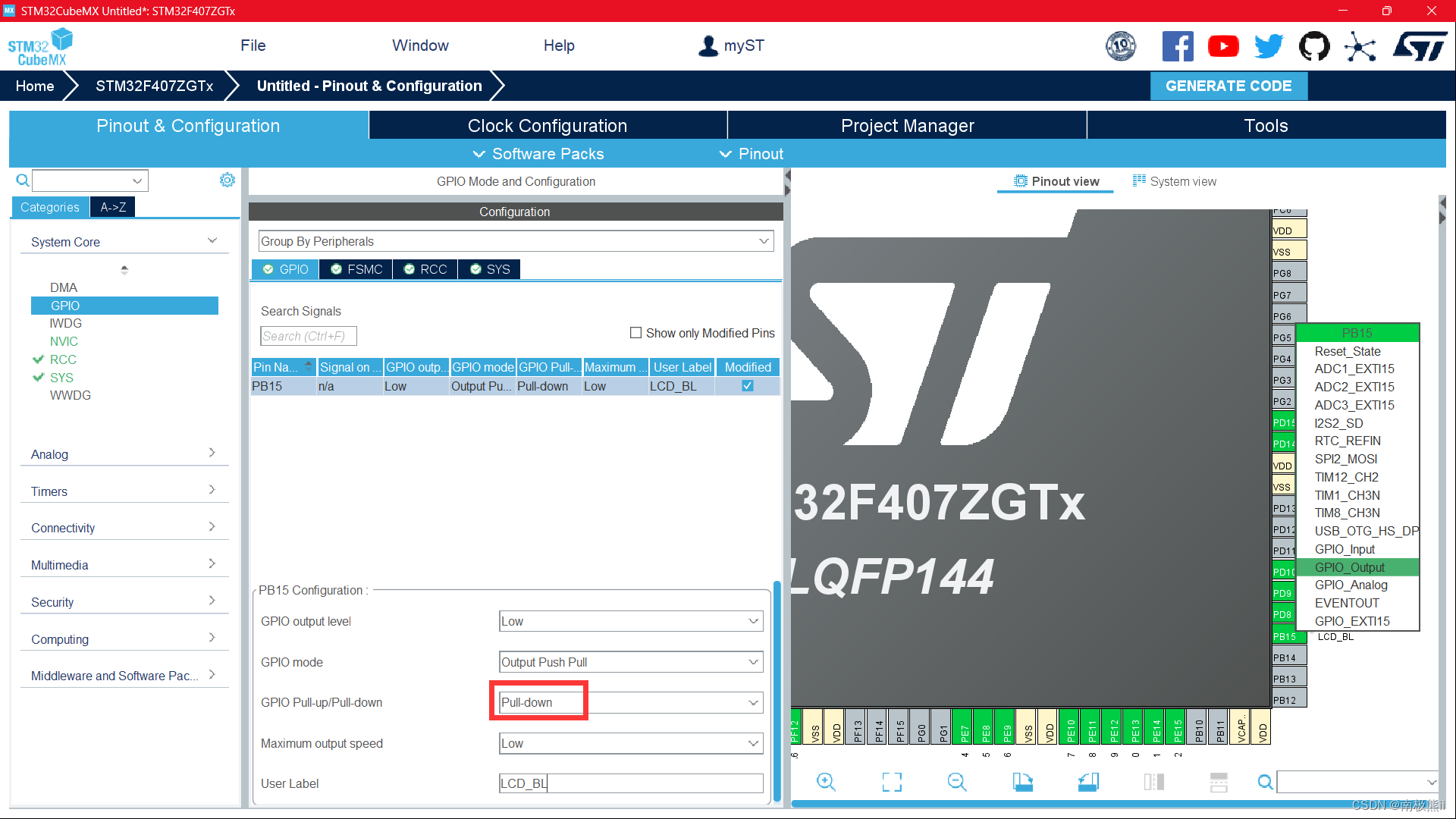
Task: Rotate the chip view clockwise
Action: [x=1022, y=781]
